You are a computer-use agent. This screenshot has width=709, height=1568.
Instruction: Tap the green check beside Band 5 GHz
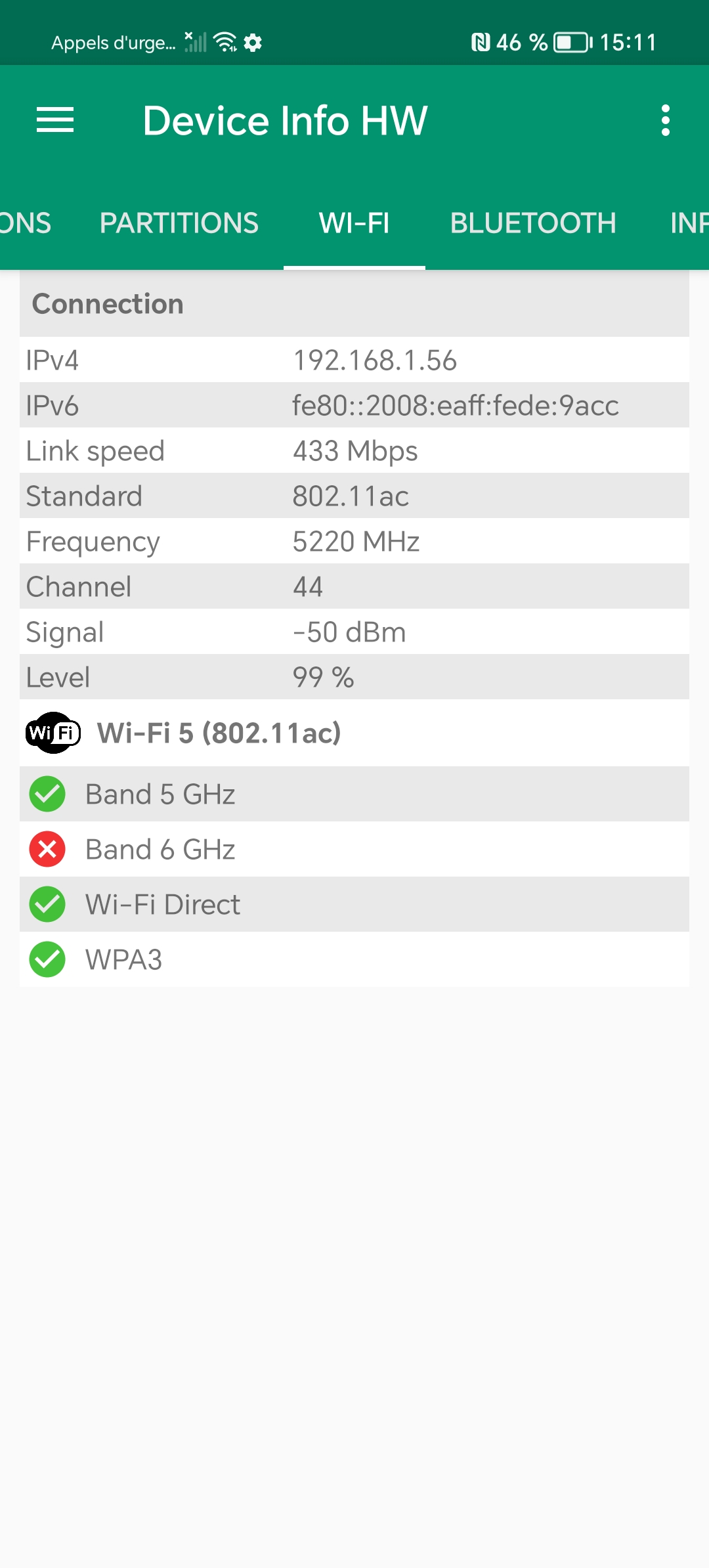coord(47,794)
